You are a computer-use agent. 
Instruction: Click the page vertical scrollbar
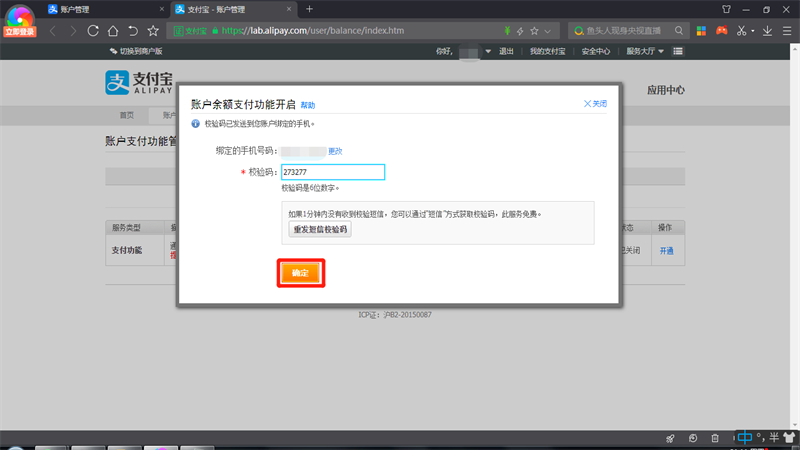coord(795,237)
